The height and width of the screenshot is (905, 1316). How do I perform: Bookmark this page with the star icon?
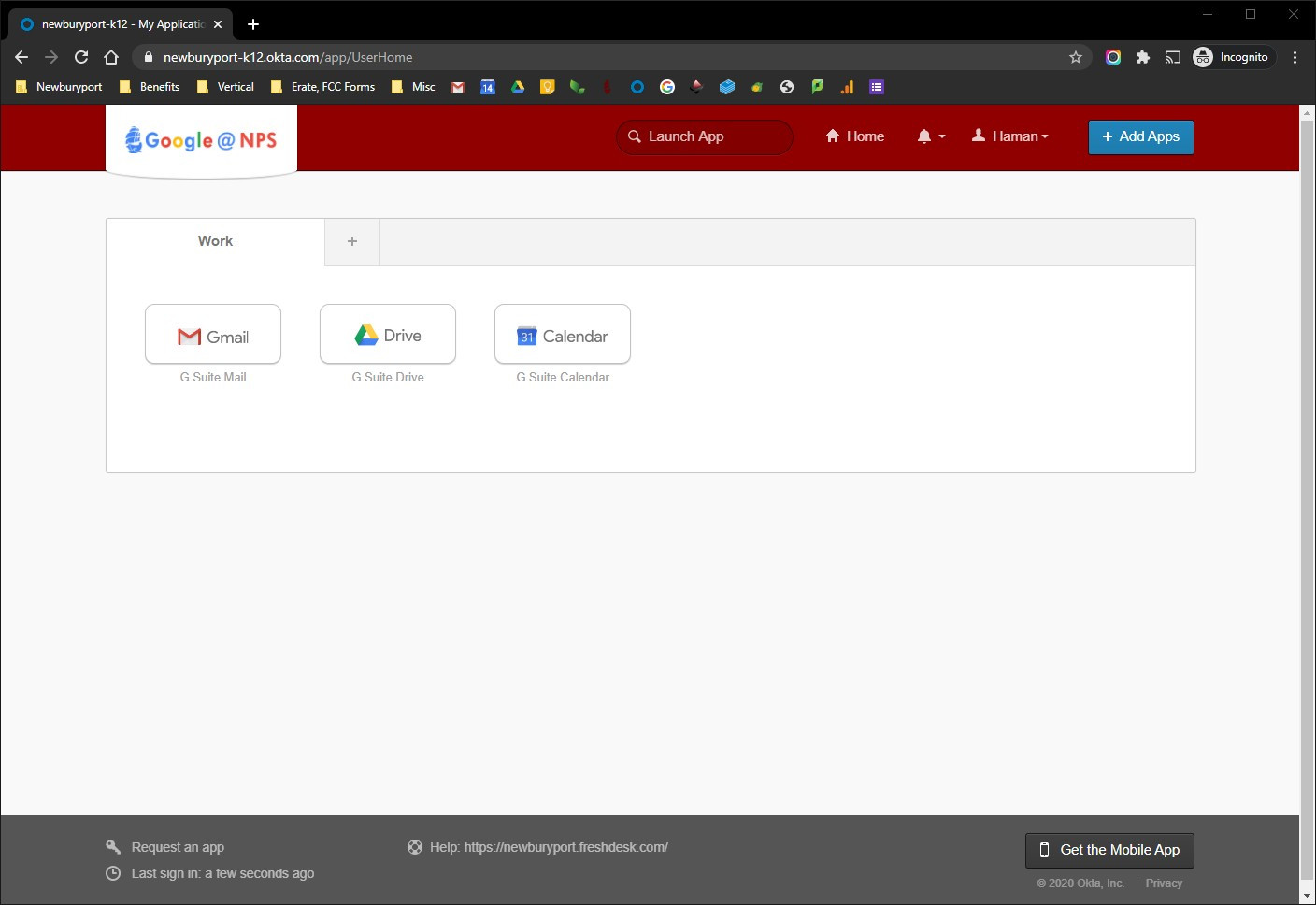pos(1076,57)
